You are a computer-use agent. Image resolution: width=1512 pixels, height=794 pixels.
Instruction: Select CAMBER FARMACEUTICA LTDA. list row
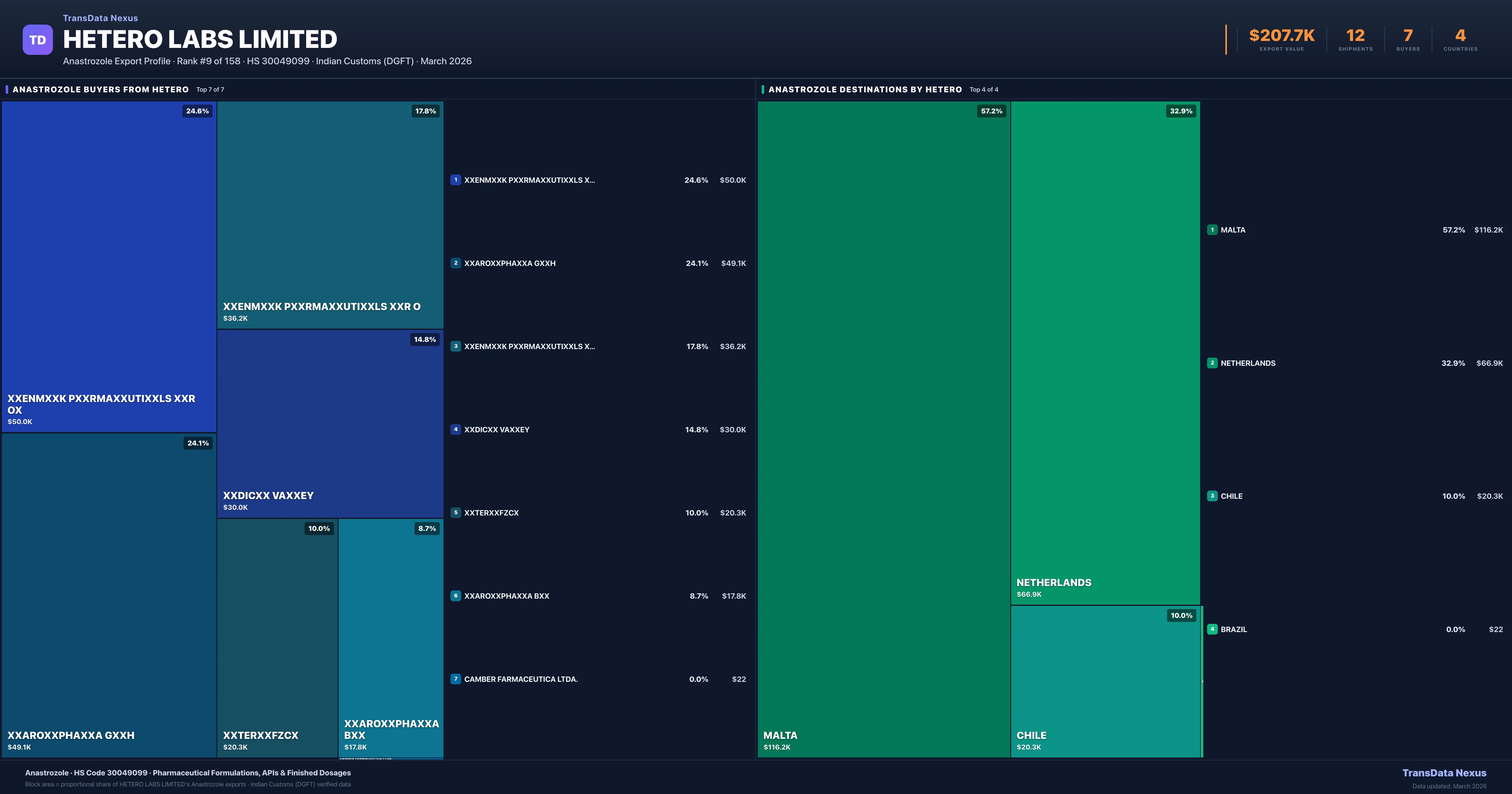[598, 679]
